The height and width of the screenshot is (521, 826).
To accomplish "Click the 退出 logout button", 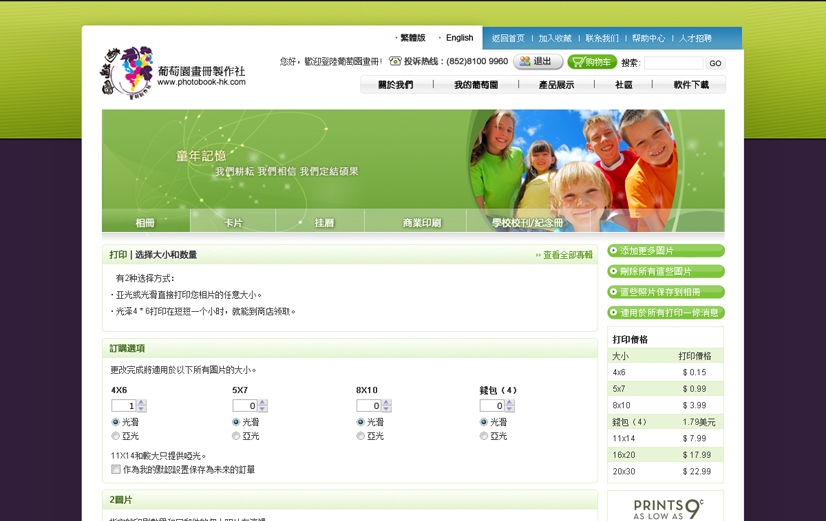I will tap(538, 62).
